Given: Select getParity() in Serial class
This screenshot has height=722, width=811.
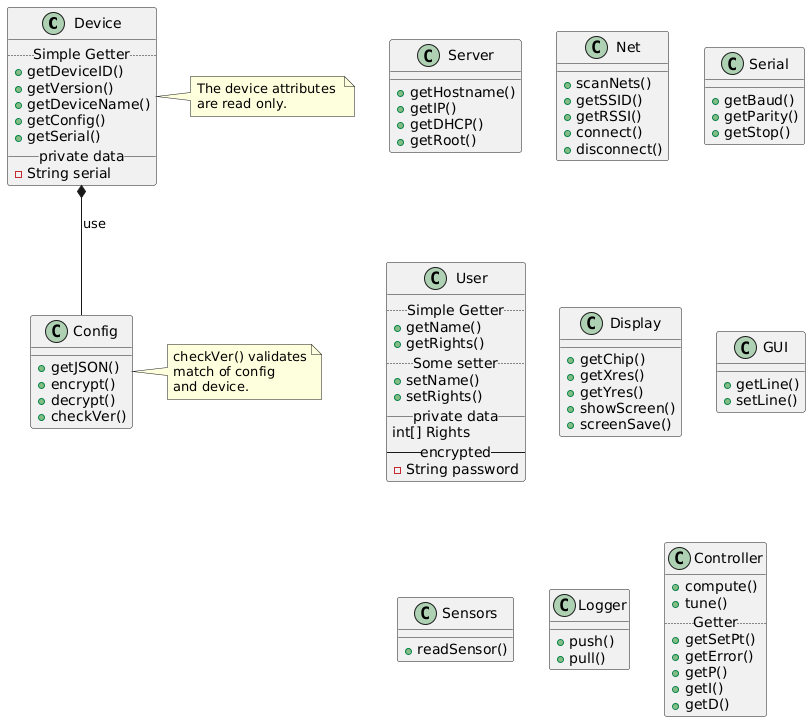Looking at the screenshot, I should point(761,116).
